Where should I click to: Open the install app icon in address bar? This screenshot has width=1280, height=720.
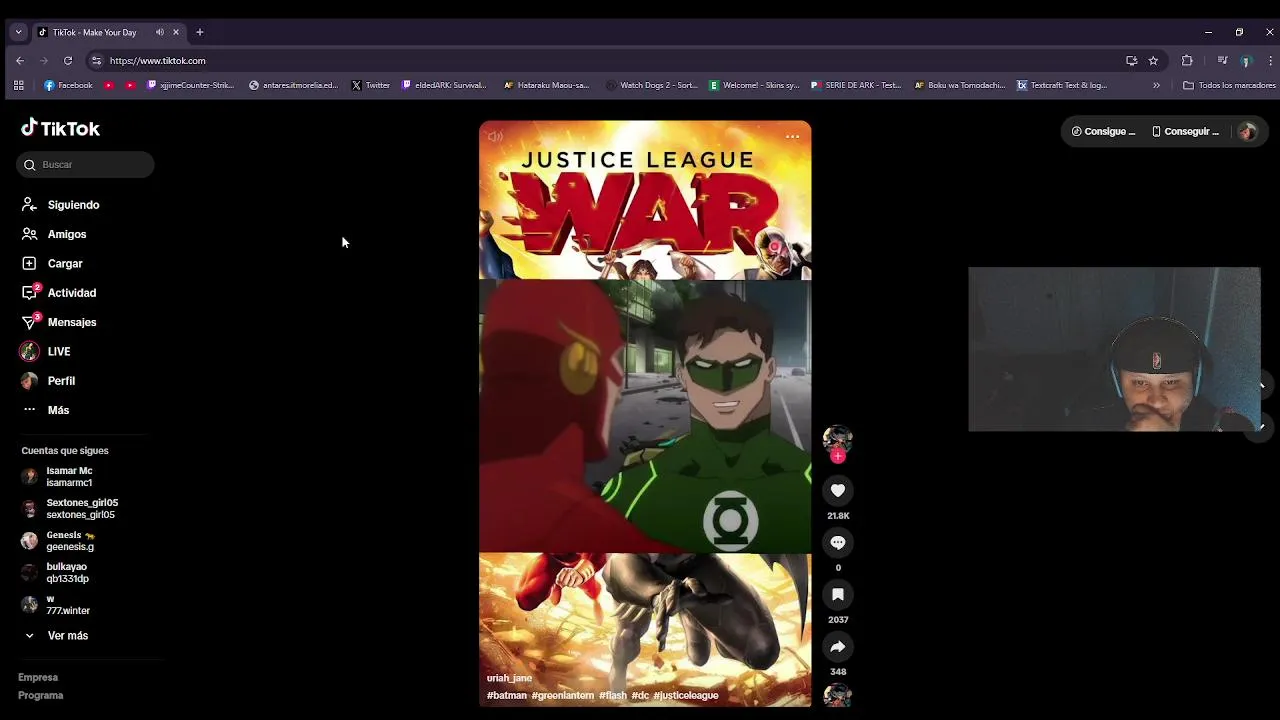1131,61
